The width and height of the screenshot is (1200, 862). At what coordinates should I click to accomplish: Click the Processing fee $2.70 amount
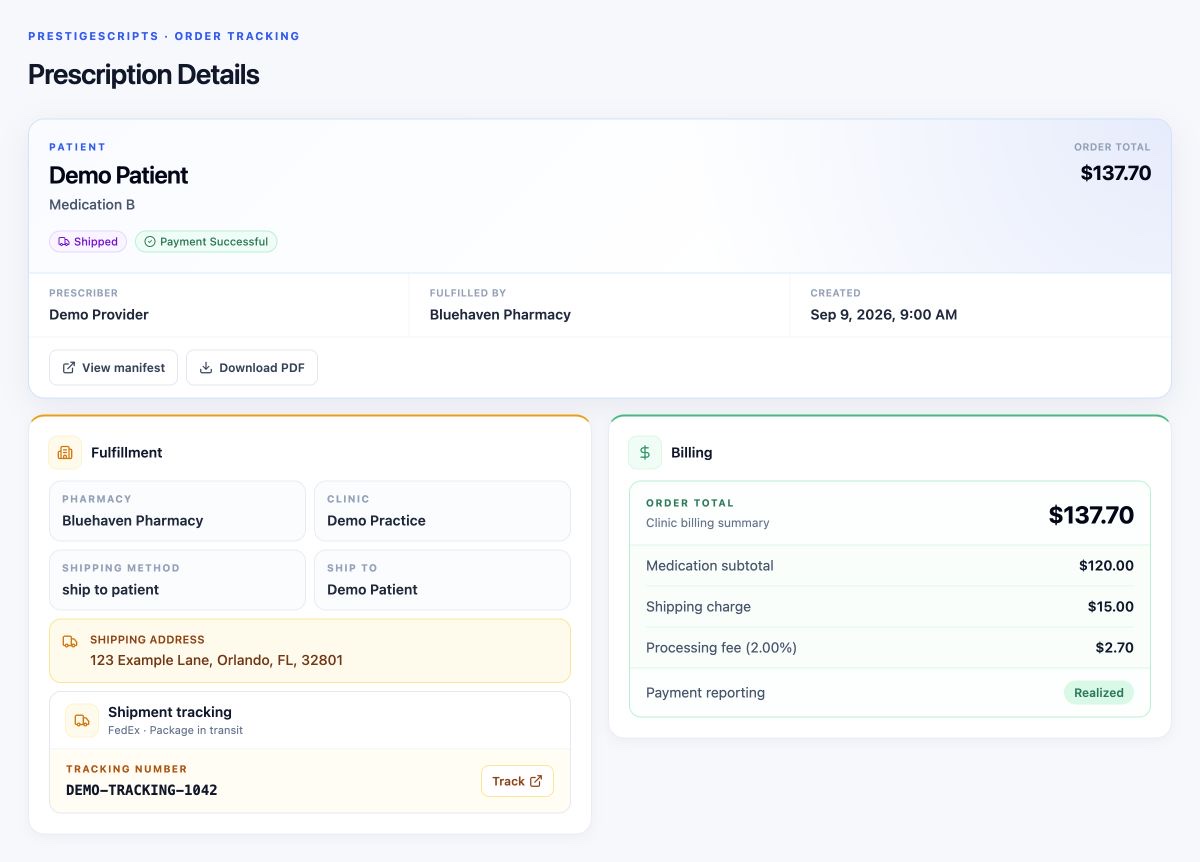click(1114, 648)
